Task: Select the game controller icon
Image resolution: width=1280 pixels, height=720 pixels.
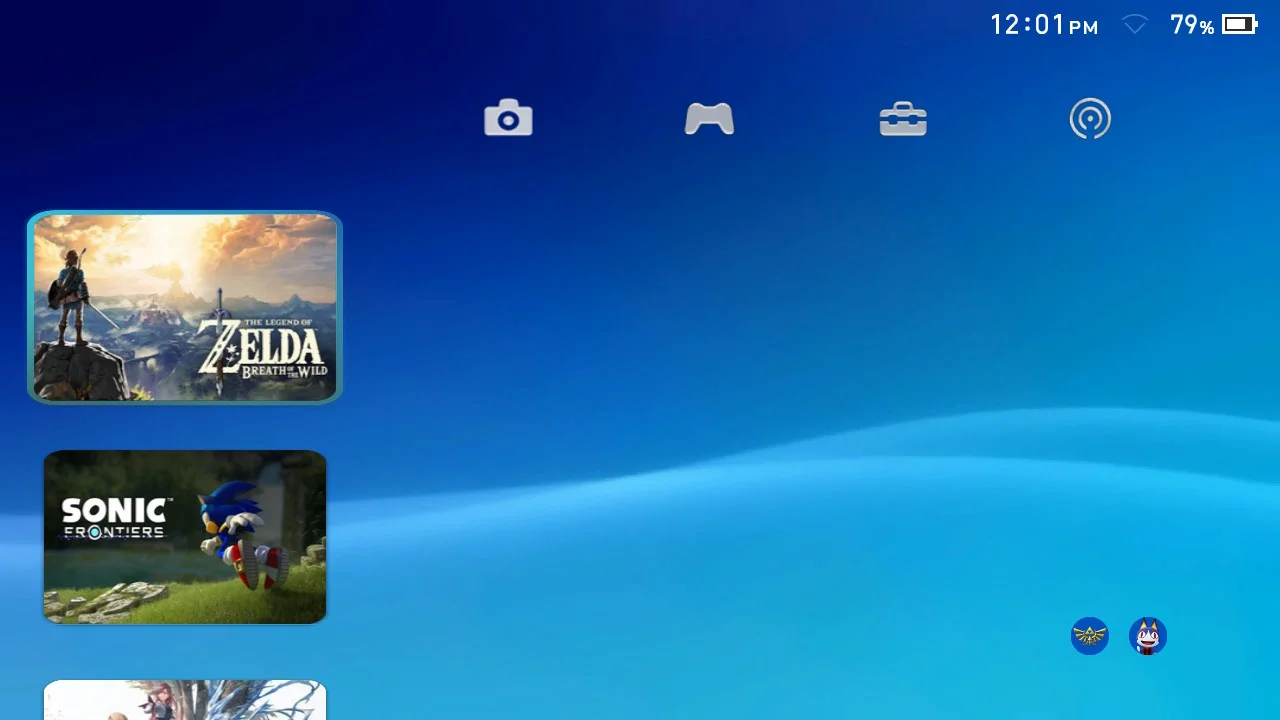Action: pyautogui.click(x=709, y=119)
